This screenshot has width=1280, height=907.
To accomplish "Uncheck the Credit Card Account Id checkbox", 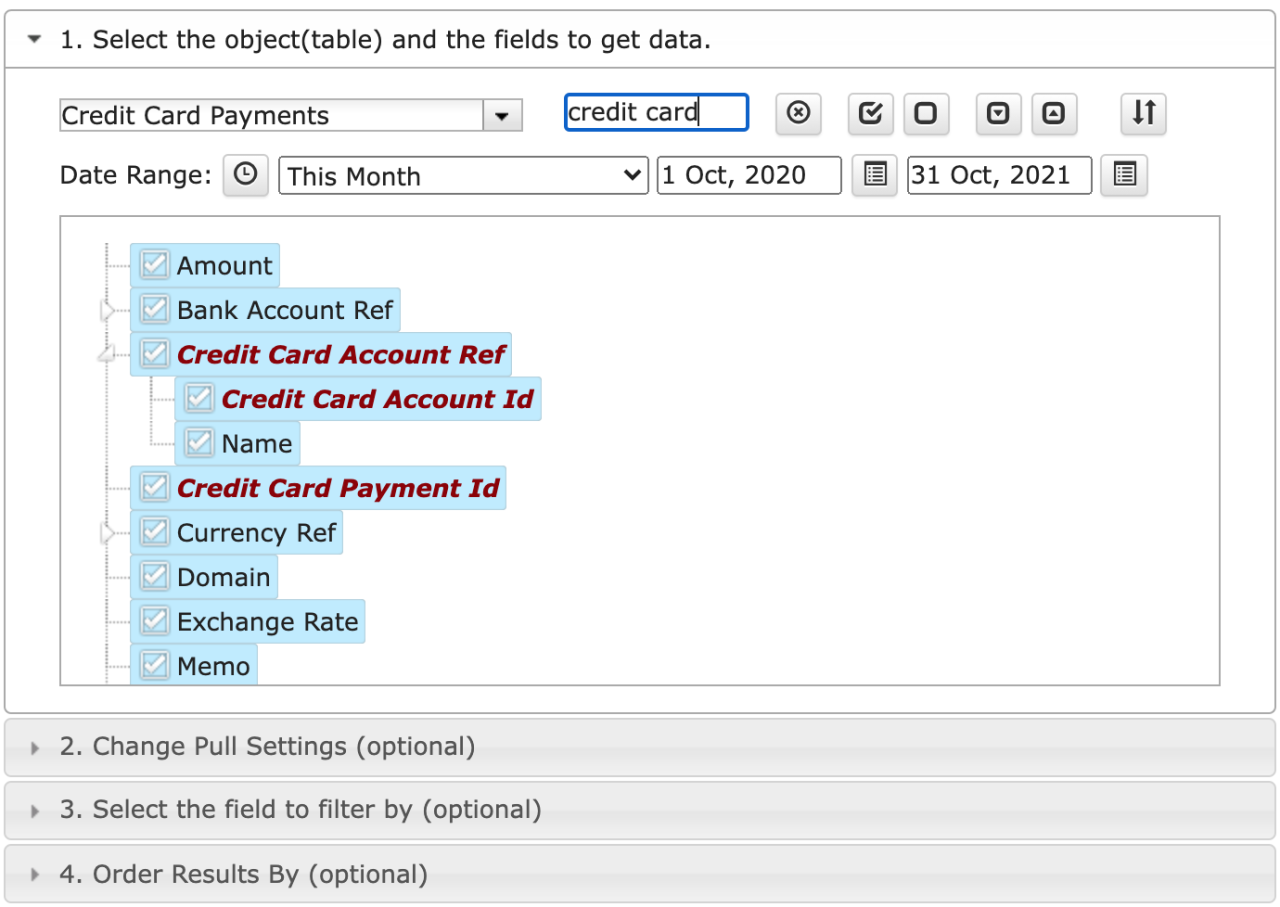I will coord(199,399).
